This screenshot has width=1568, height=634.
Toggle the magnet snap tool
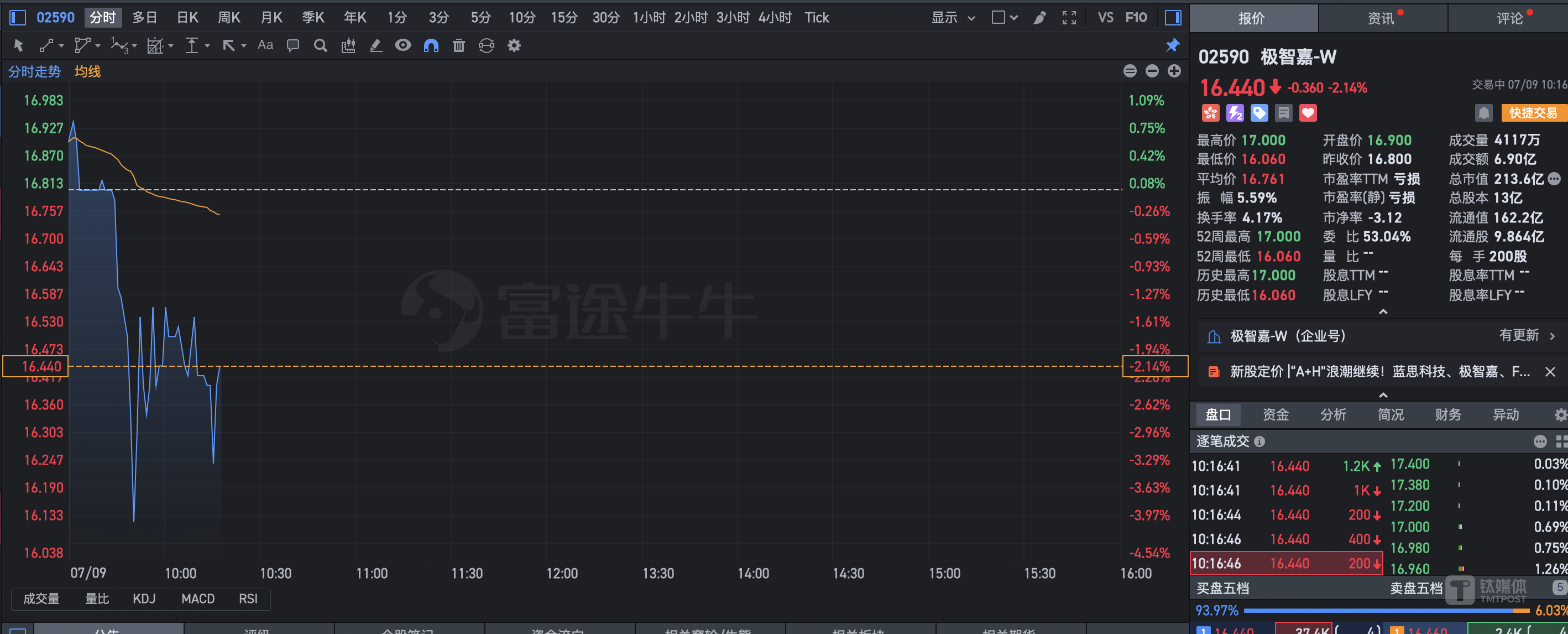click(x=431, y=45)
